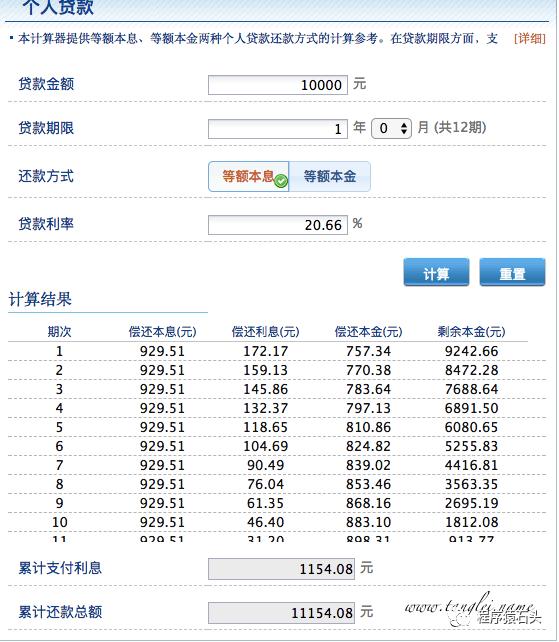Image resolution: width=559 pixels, height=642 pixels.
Task: Click principal value 757.34 in period 1
Action: pyautogui.click(x=369, y=351)
